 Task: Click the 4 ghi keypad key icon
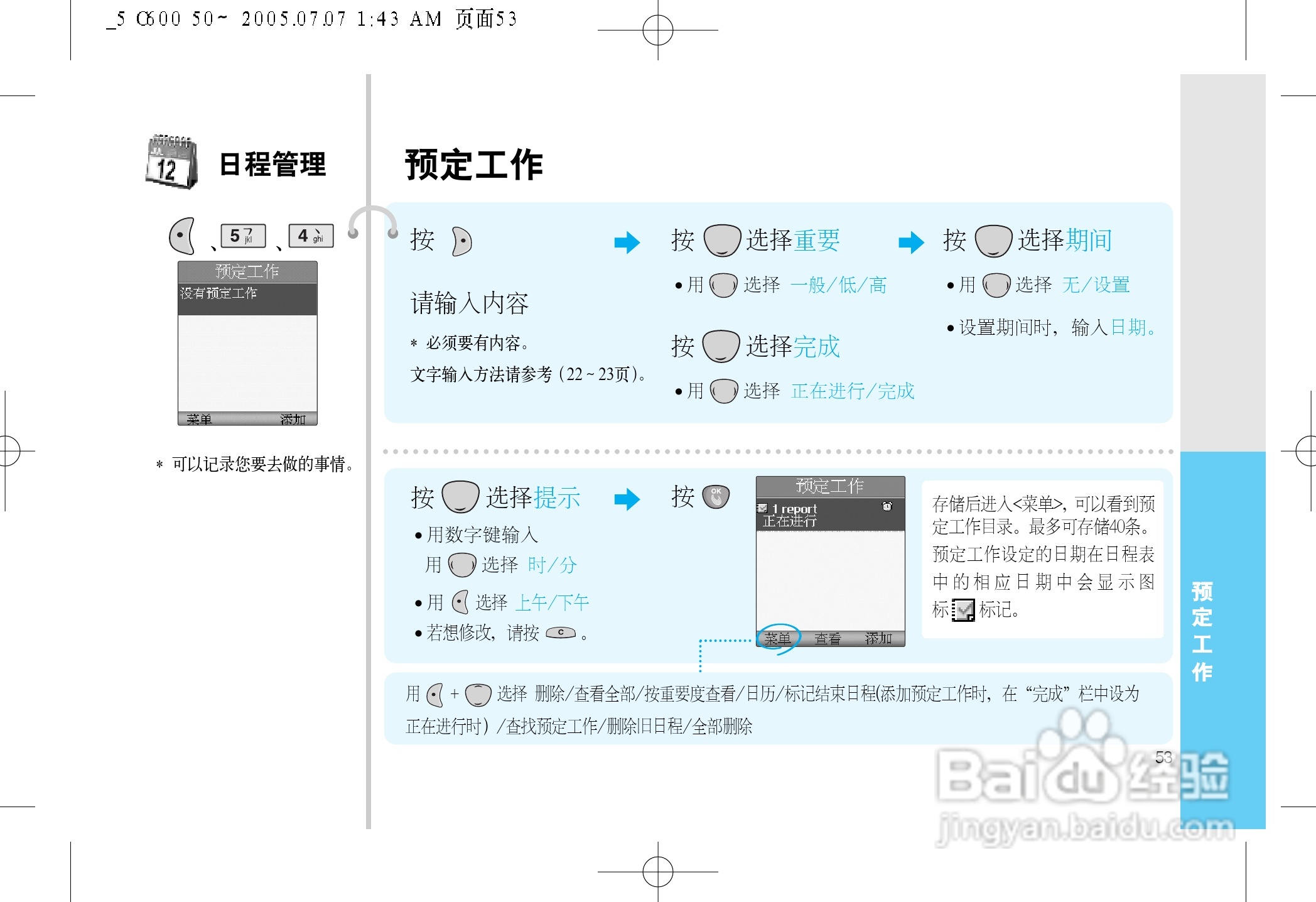coord(311,236)
